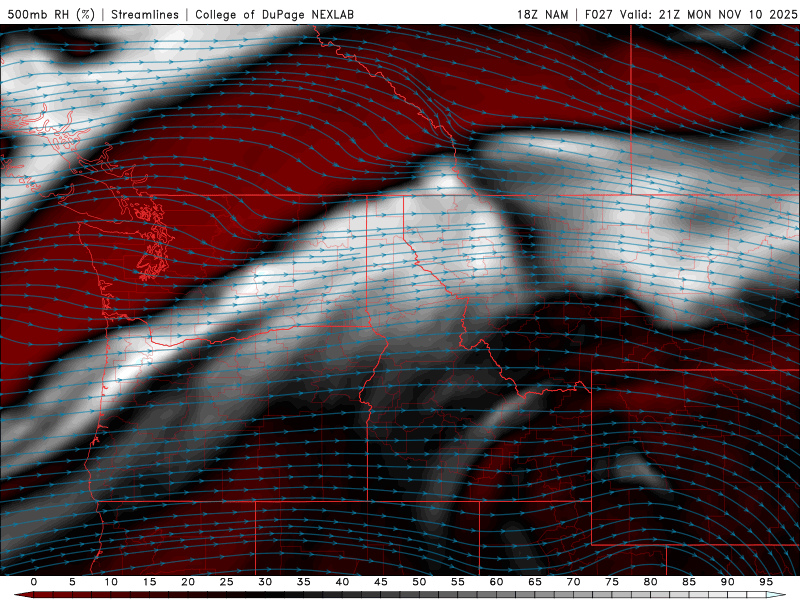Click the '55' colorbar label
Viewport: 800px width, 600px height.
(x=458, y=582)
